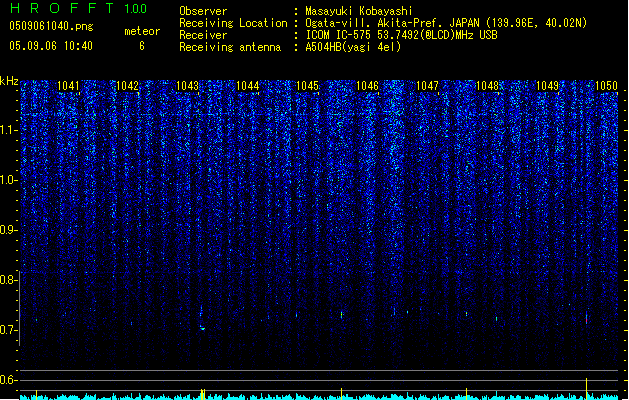Click the 1043 time marker
The height and width of the screenshot is (400, 629).
click(187, 85)
